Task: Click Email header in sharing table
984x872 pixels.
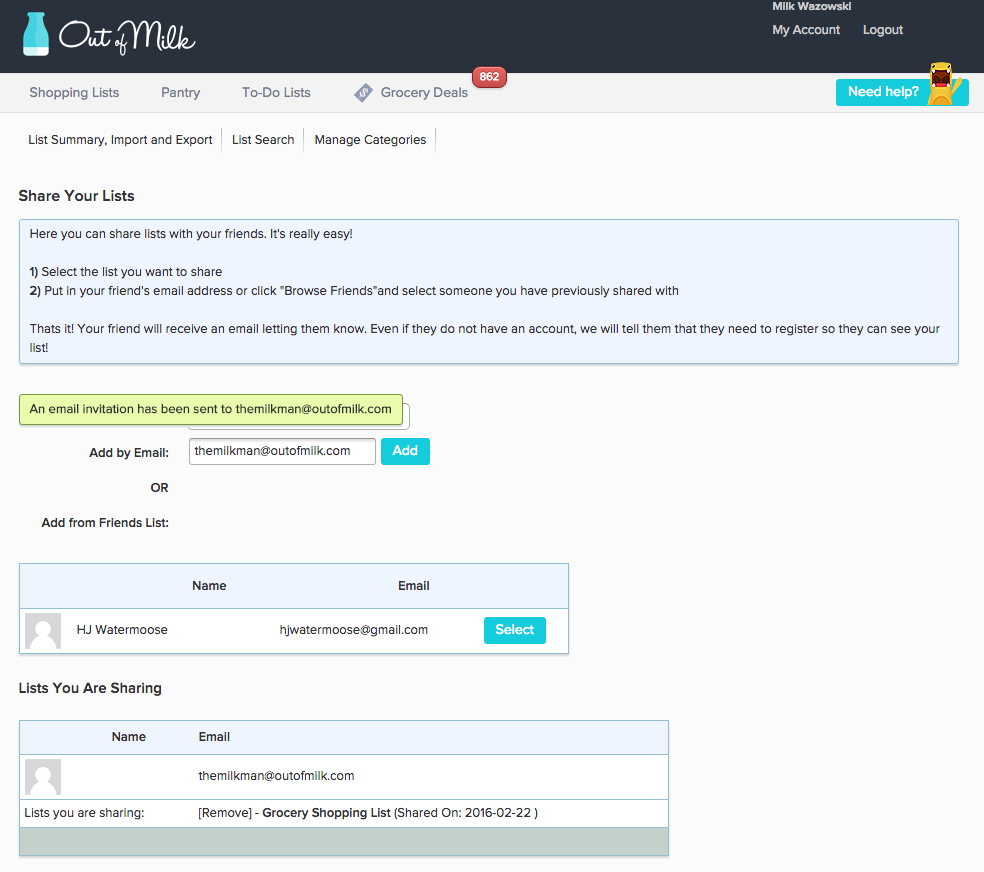Action: tap(214, 737)
